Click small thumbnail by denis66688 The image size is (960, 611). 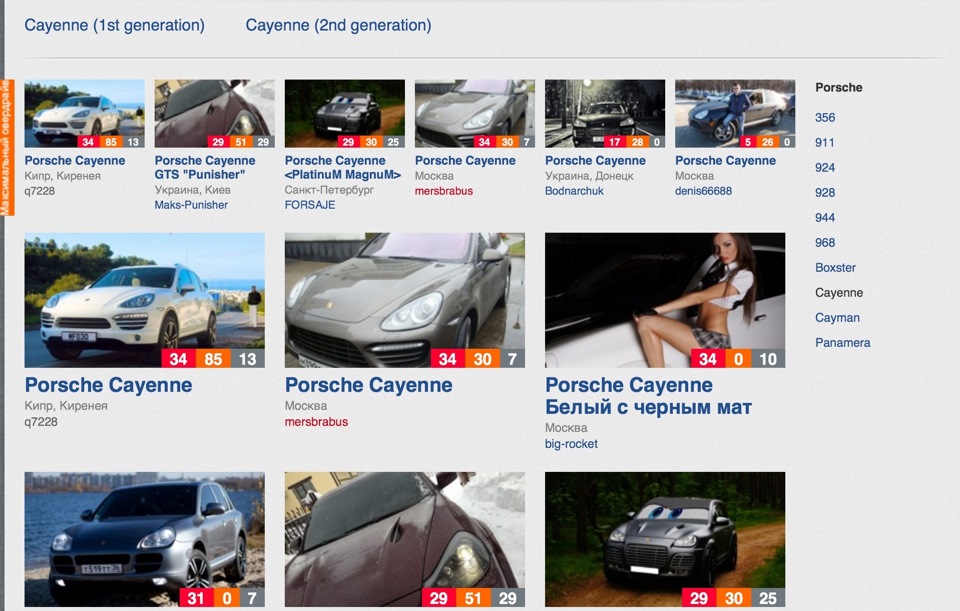[735, 114]
